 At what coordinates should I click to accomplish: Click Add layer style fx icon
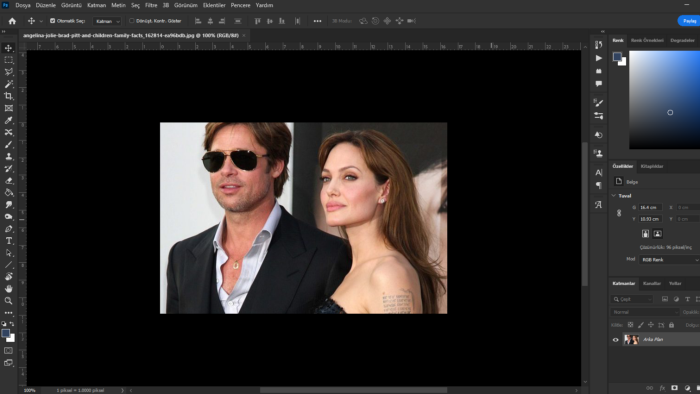[662, 388]
